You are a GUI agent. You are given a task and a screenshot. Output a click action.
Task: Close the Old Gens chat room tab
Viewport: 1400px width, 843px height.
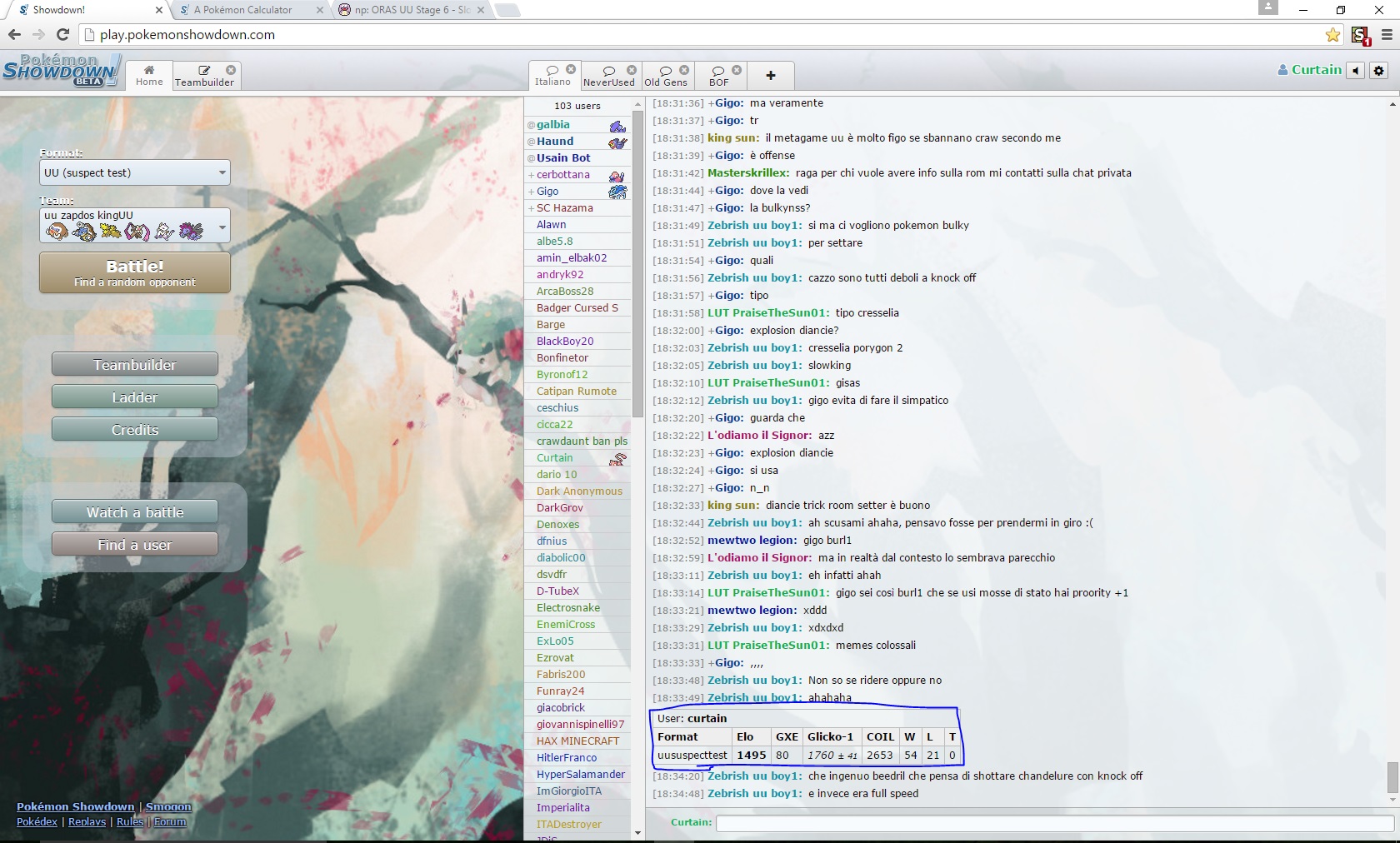click(x=684, y=70)
